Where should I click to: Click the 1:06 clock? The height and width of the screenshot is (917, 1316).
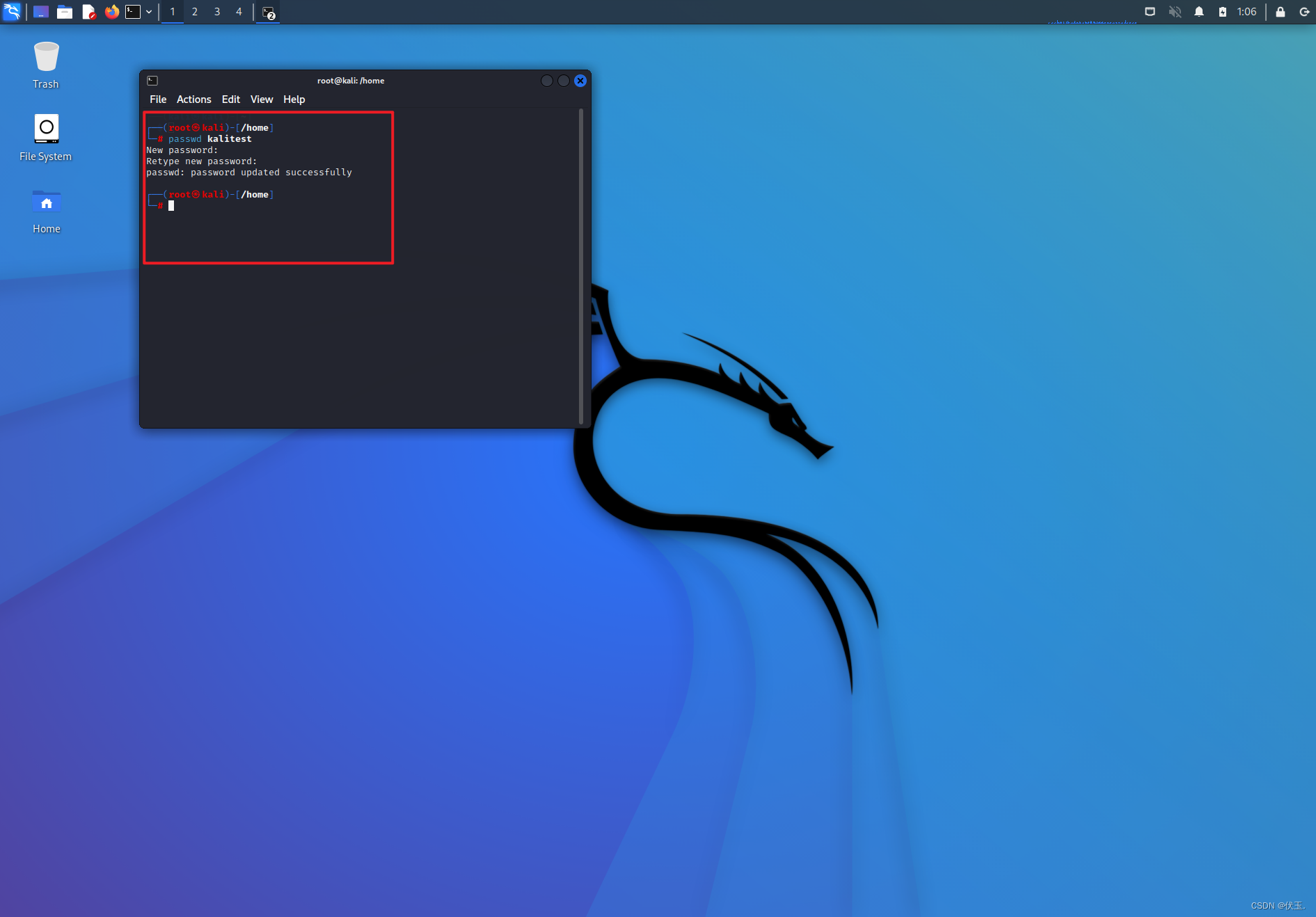(1246, 12)
